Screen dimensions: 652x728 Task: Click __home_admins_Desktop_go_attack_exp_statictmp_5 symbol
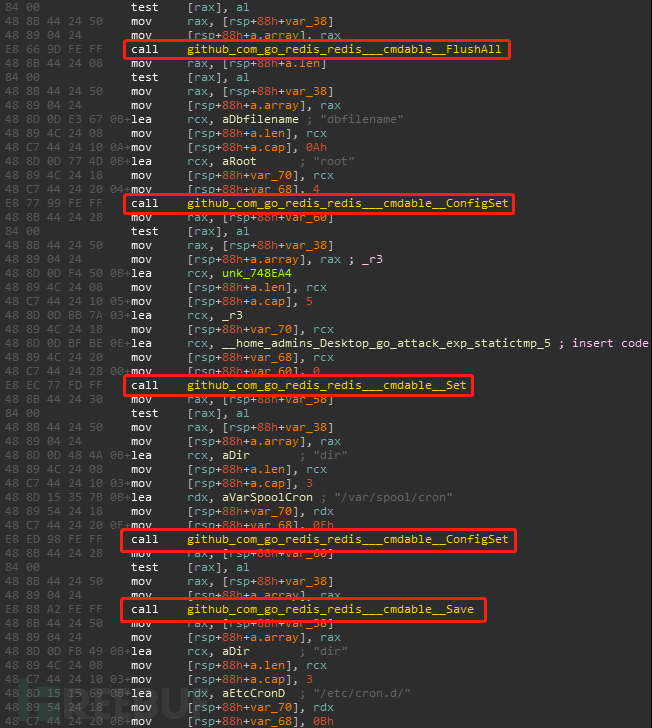pos(386,343)
